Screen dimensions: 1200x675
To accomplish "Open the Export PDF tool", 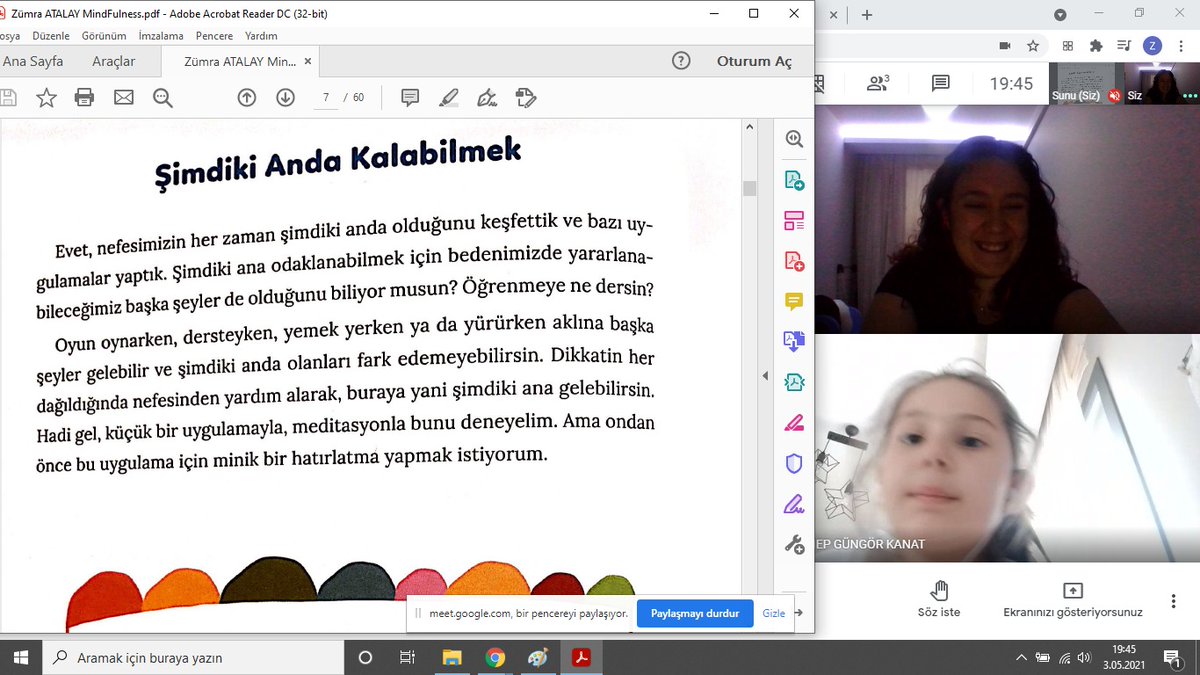I will click(794, 180).
